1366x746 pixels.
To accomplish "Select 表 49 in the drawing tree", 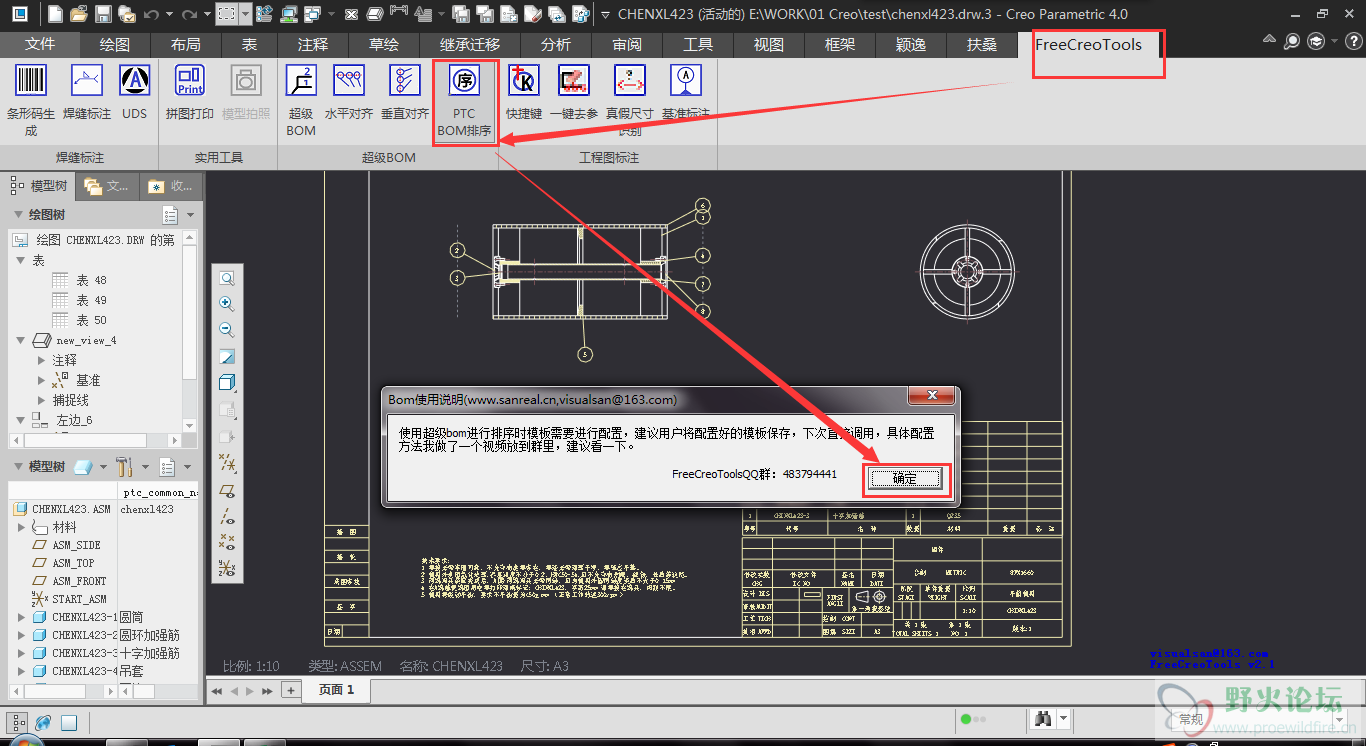I will 91,300.
